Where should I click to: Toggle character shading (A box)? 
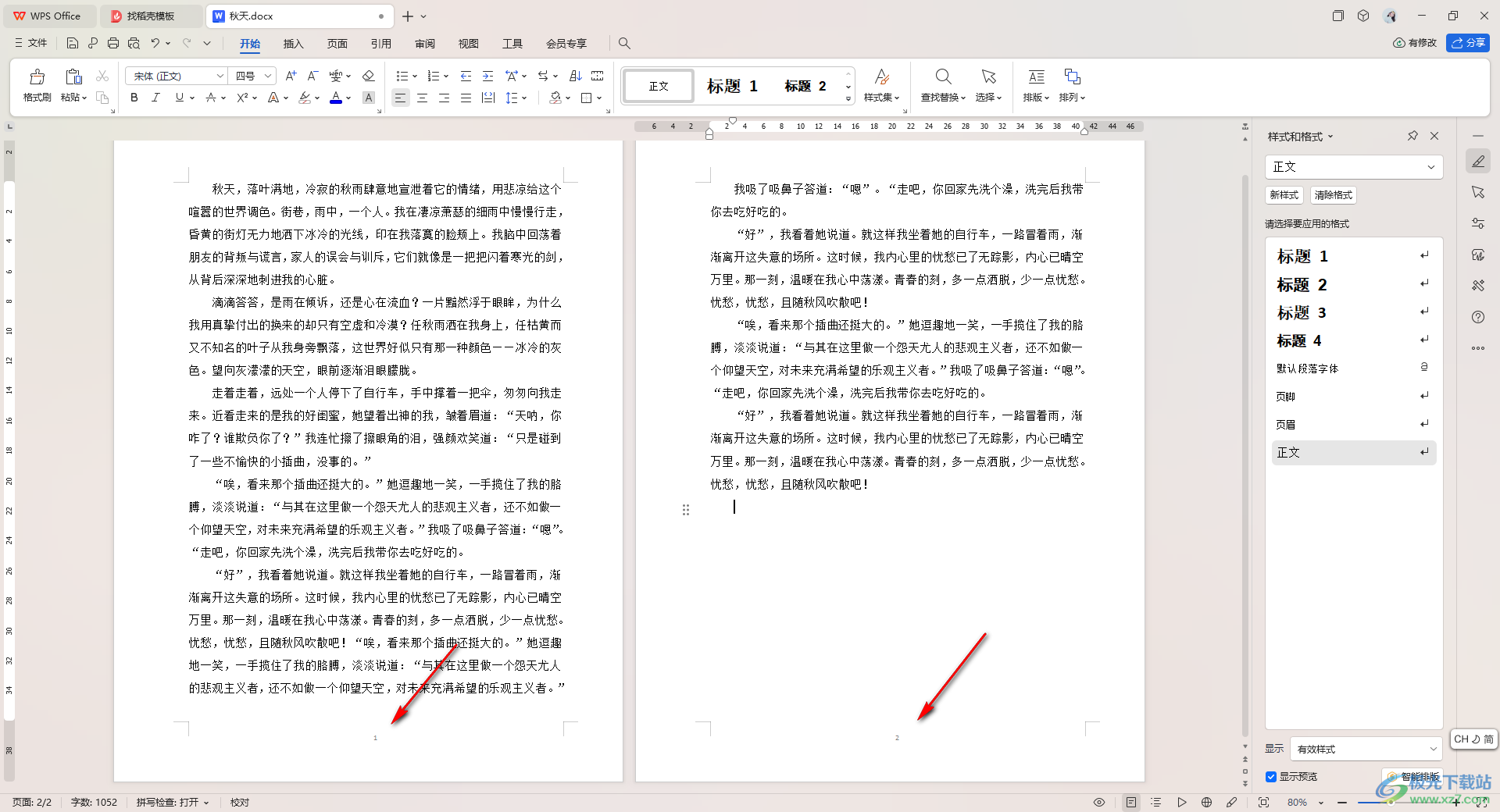click(x=369, y=98)
